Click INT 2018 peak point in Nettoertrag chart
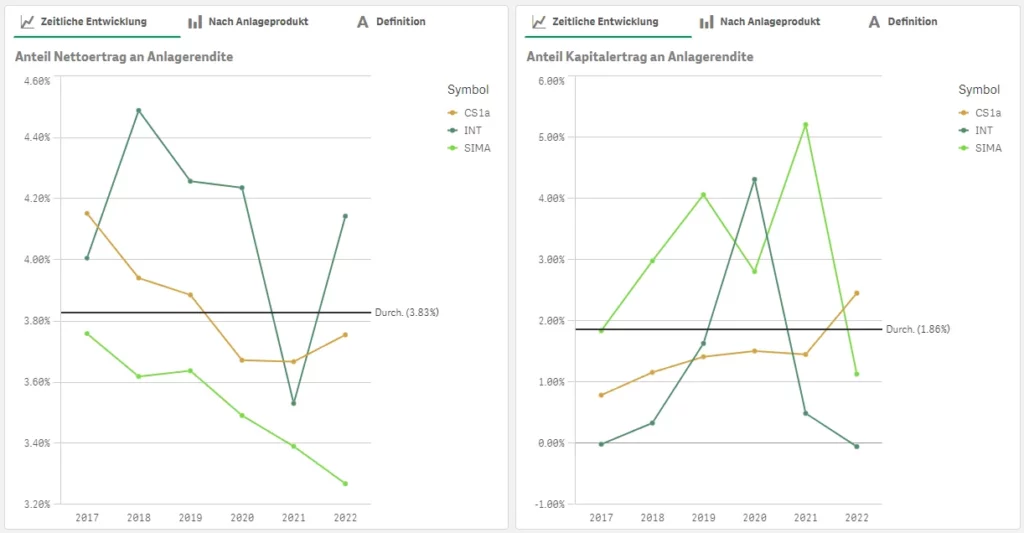The width and height of the screenshot is (1024, 533). 138,110
